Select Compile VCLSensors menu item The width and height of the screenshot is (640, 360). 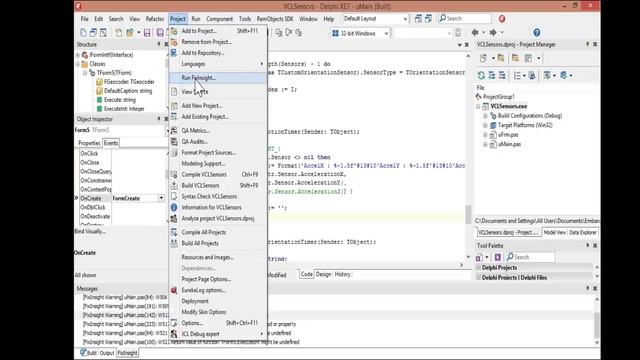coord(218,174)
